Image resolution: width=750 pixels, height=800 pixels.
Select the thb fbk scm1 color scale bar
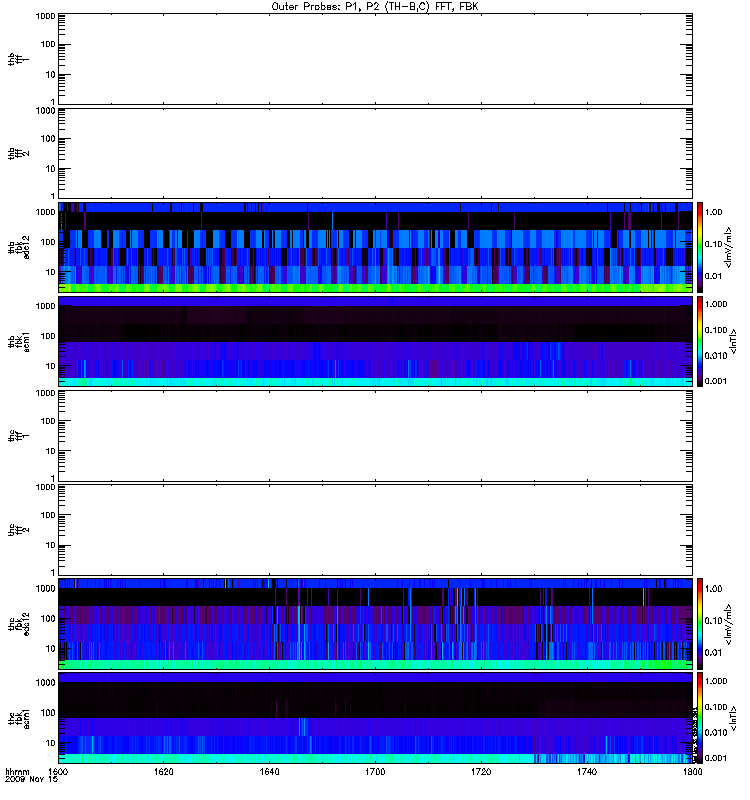click(700, 341)
